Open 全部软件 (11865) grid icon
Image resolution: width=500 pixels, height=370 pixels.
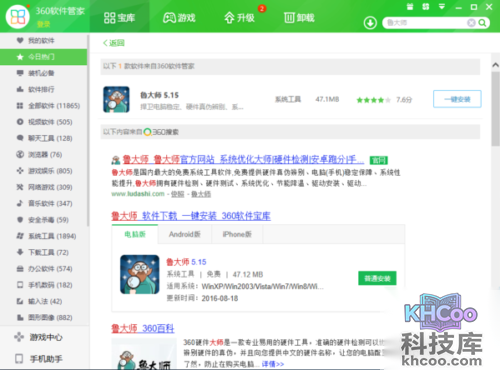(20, 105)
